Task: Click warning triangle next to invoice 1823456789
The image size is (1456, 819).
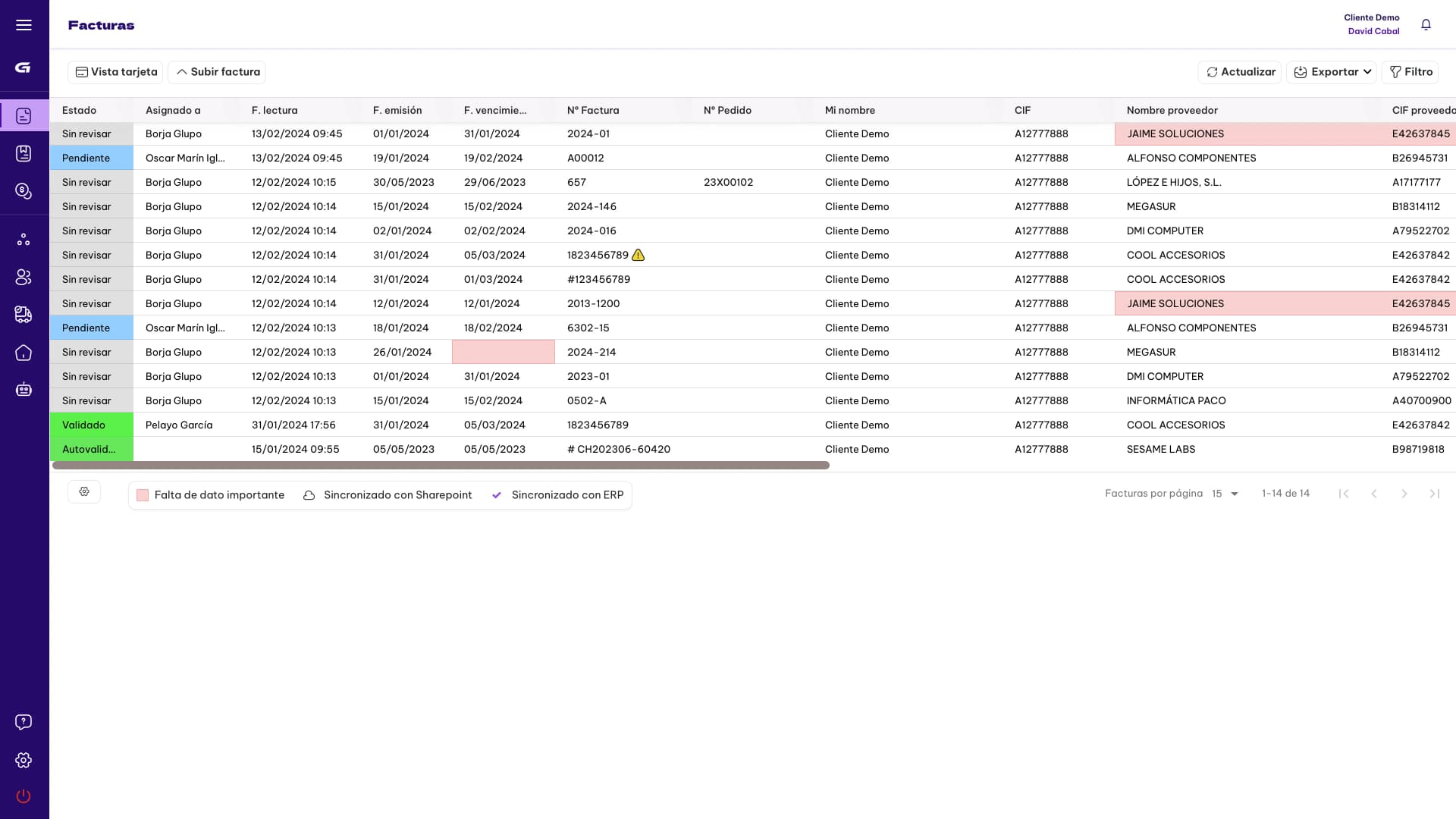Action: [x=639, y=256]
